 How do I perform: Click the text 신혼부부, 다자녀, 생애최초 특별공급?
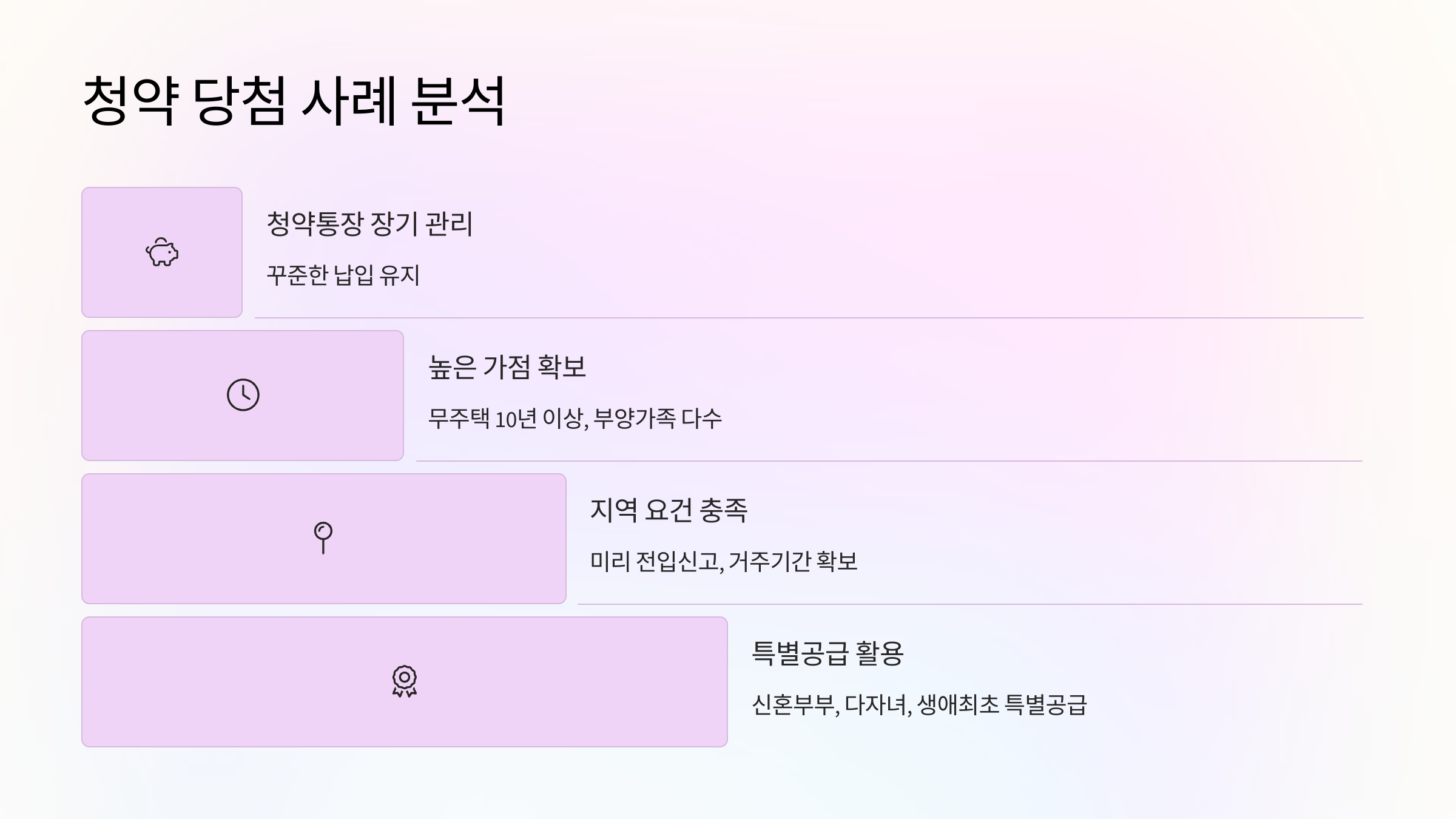[x=919, y=704]
